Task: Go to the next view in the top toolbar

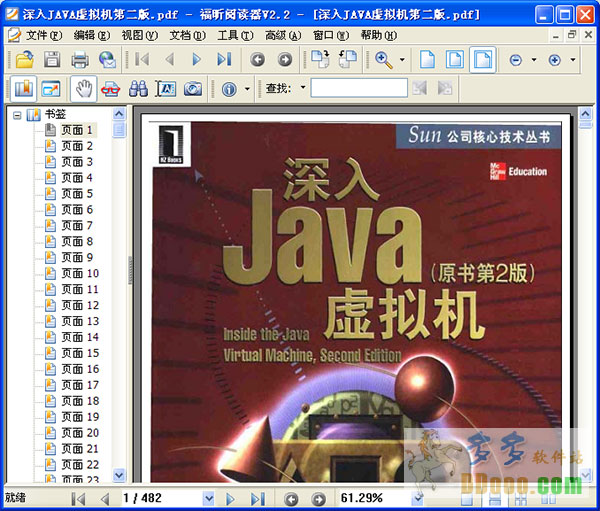Action: click(x=285, y=60)
